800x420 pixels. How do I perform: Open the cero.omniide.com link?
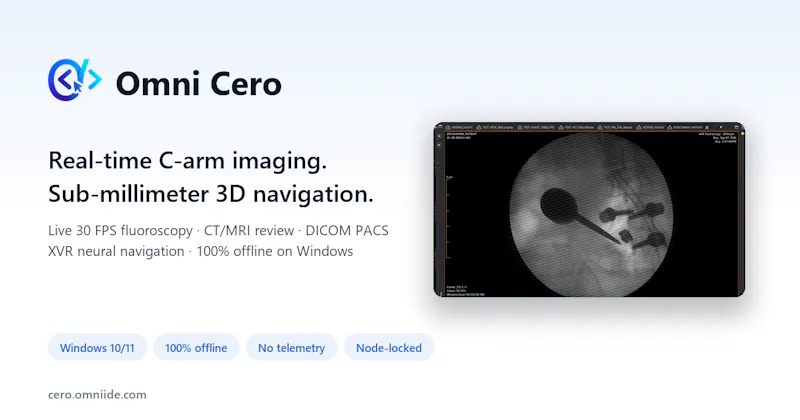pos(97,394)
